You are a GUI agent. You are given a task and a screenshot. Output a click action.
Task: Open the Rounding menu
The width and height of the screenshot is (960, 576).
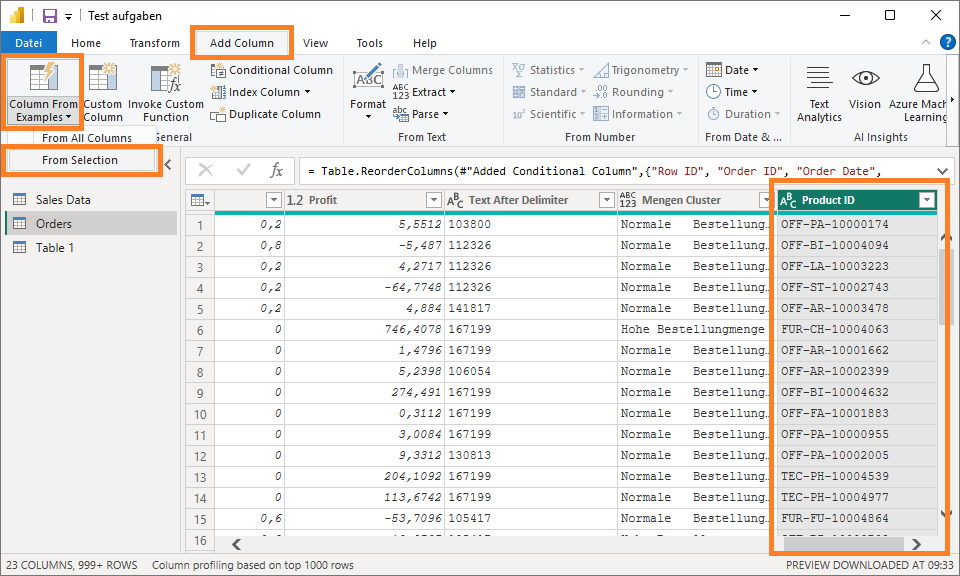(x=634, y=92)
